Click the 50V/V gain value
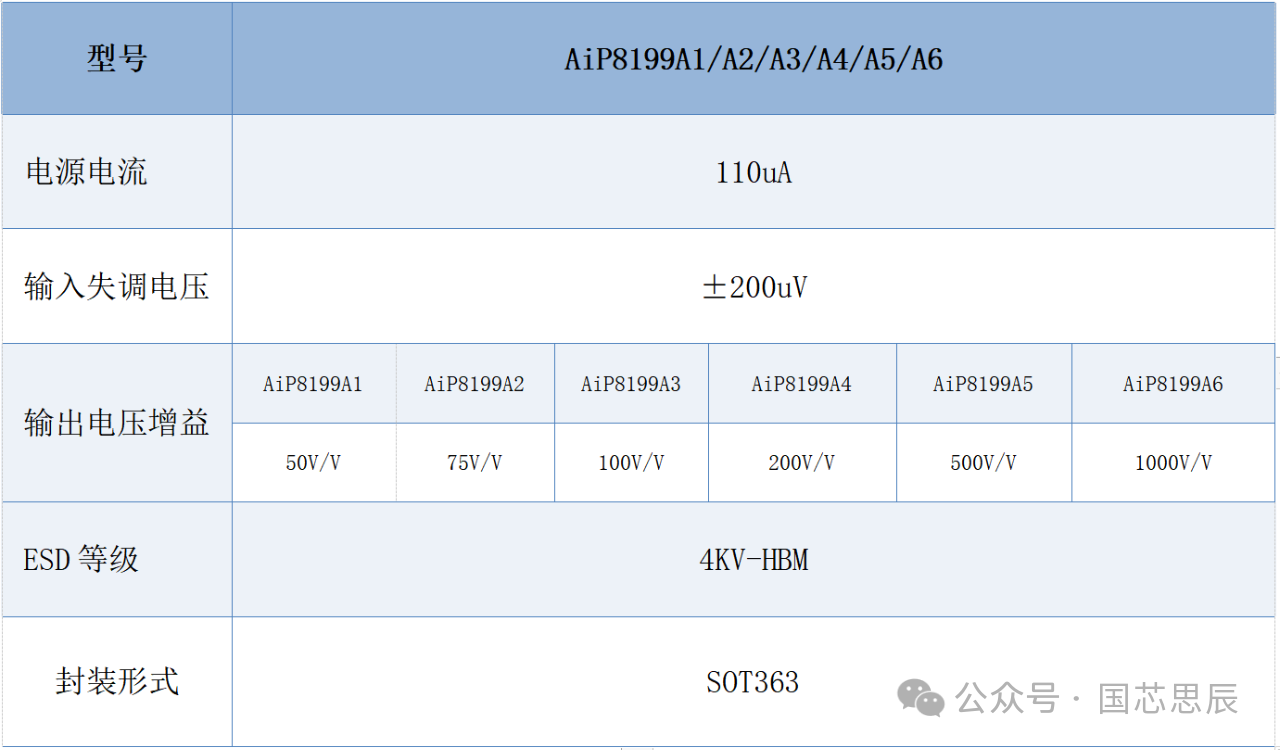Viewport: 1280px width, 750px height. 313,463
